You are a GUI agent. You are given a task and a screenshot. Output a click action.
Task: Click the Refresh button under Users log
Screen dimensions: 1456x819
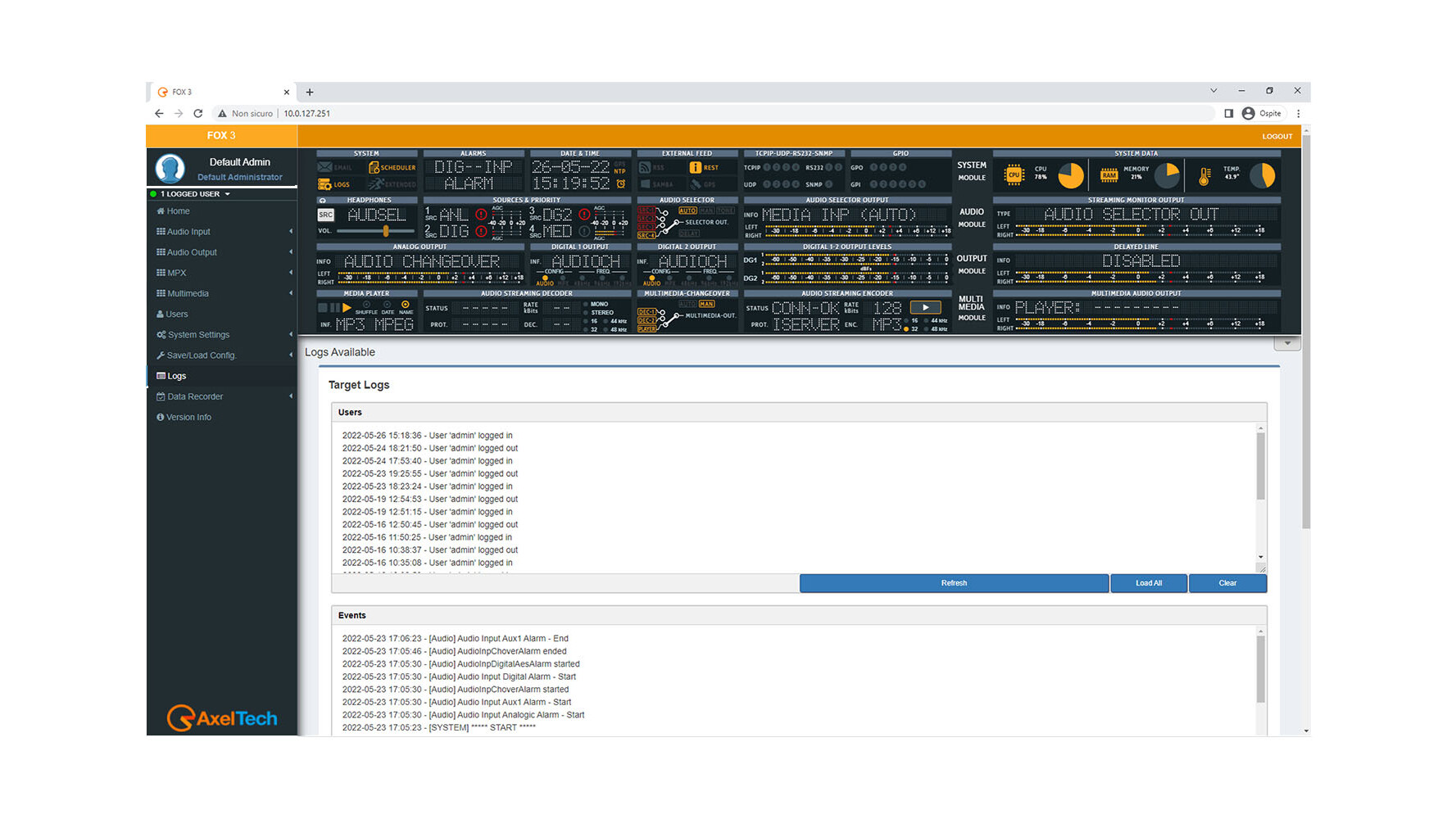[x=954, y=583]
